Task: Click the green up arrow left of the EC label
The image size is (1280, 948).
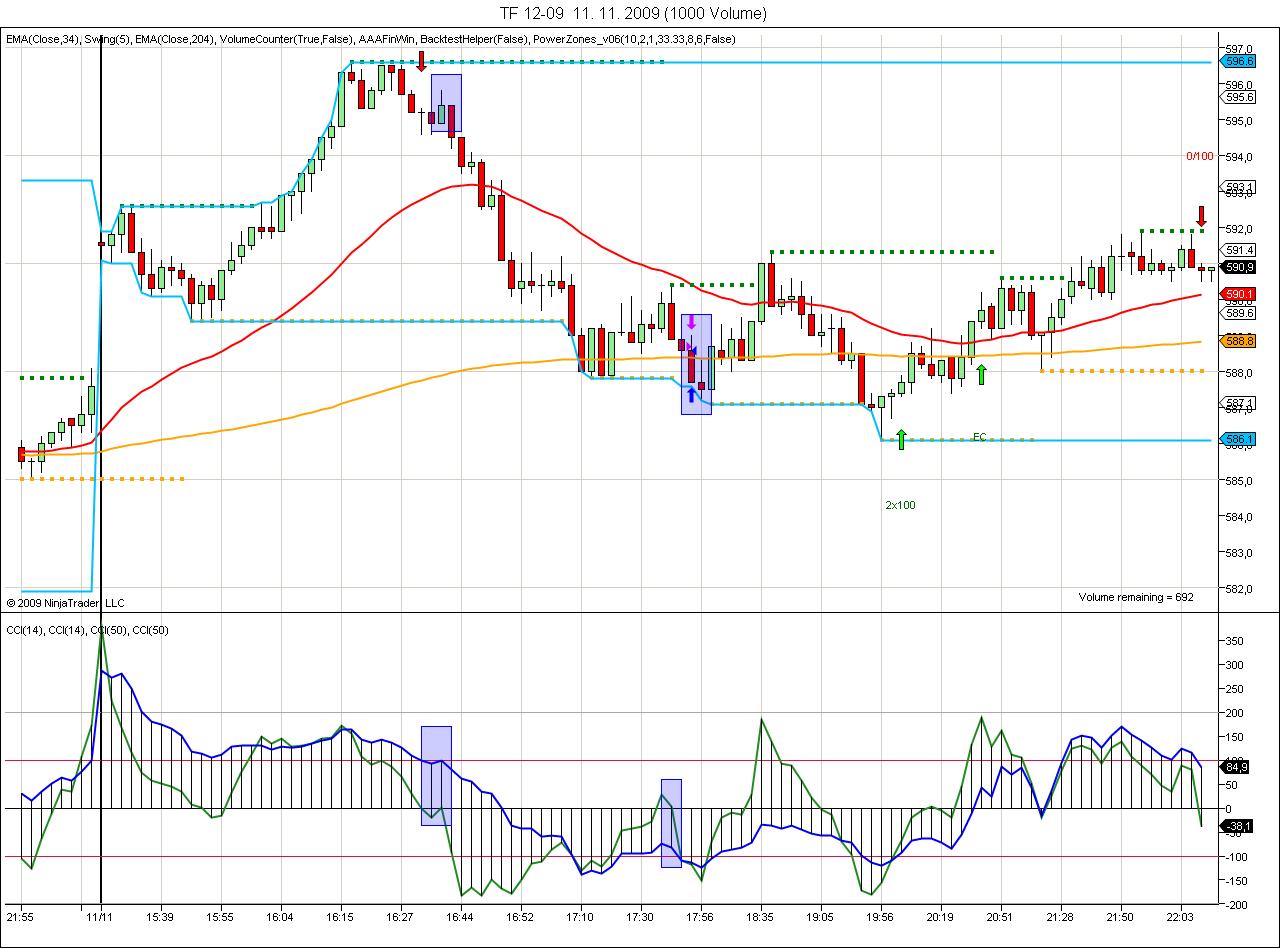Action: [901, 439]
